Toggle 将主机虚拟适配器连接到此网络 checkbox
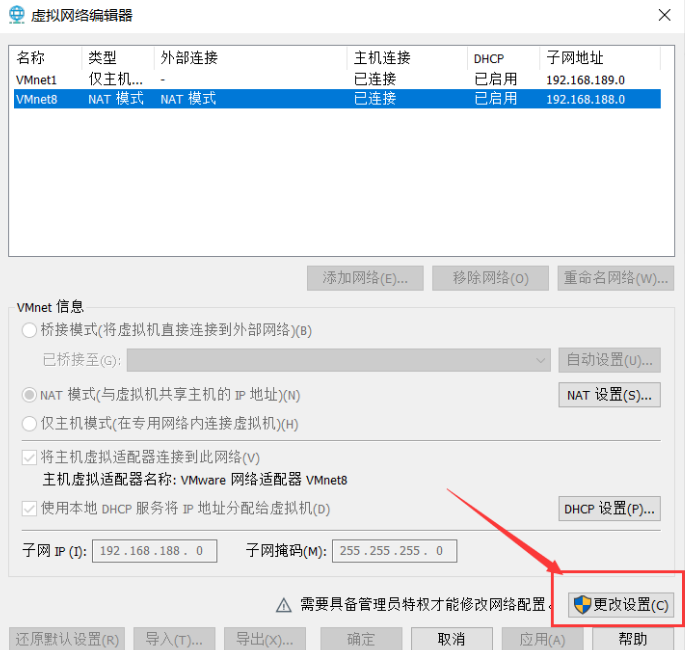The height and width of the screenshot is (650, 685). (x=29, y=457)
